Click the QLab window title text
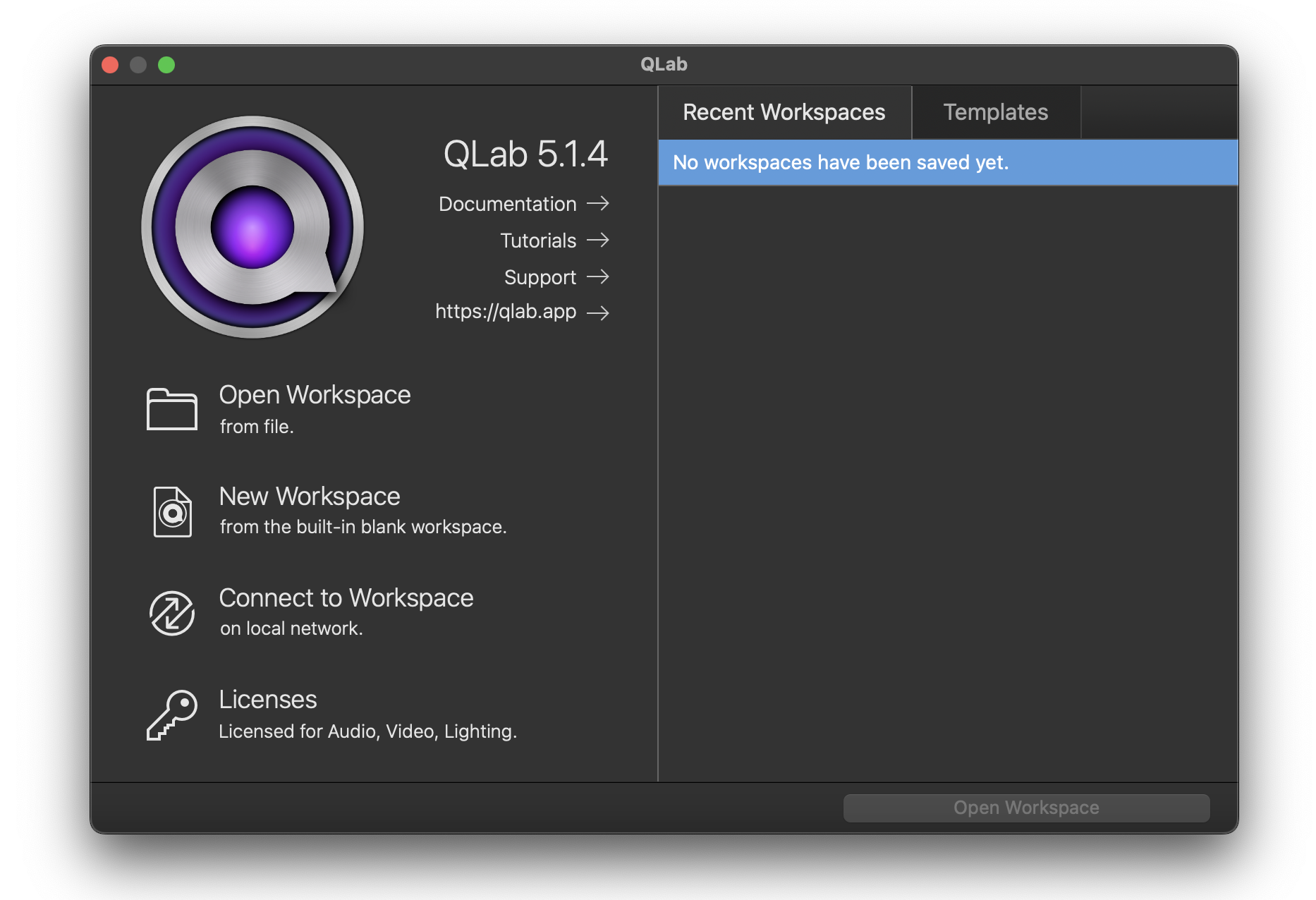 (x=664, y=64)
